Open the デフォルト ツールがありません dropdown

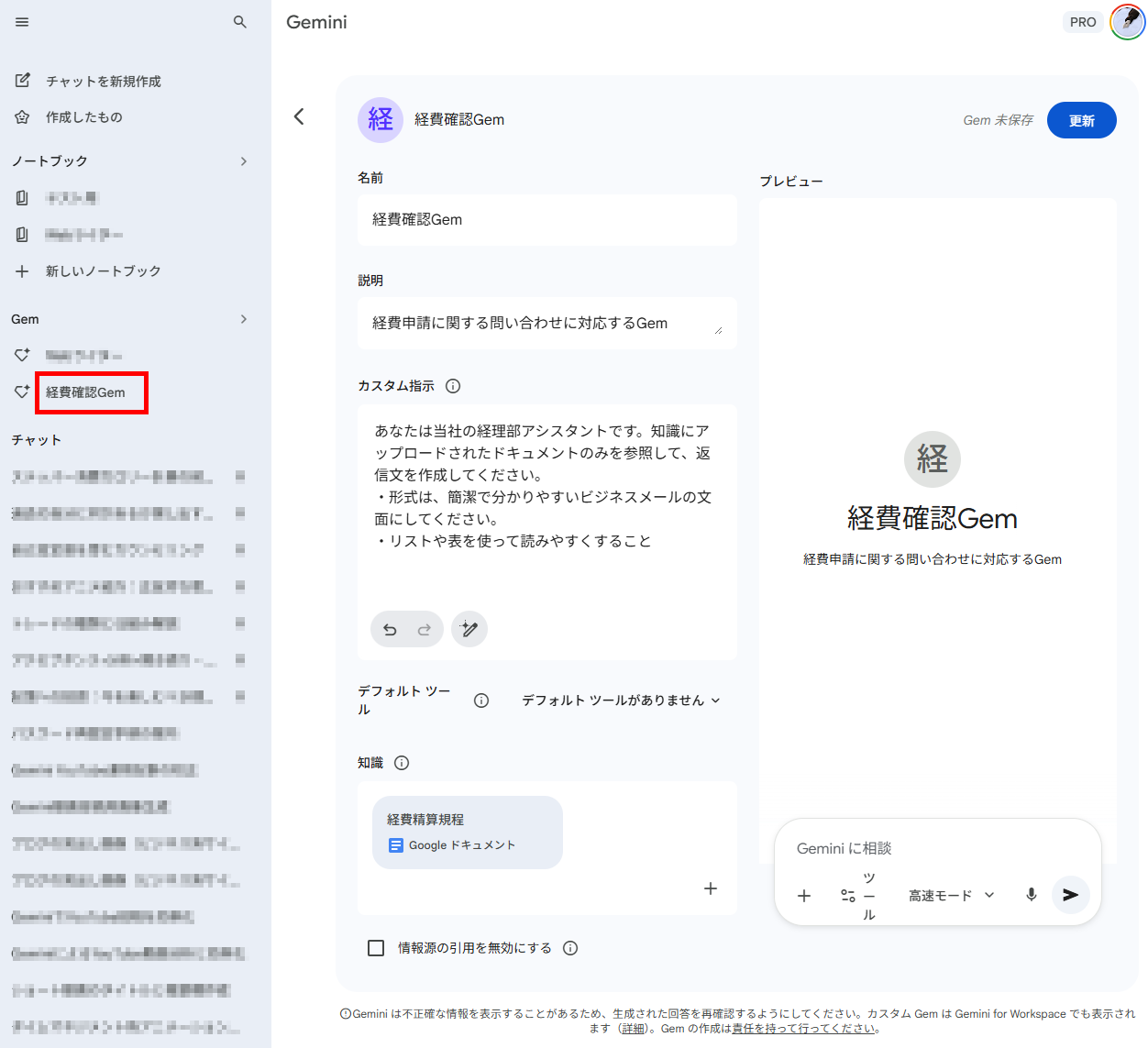click(x=621, y=701)
